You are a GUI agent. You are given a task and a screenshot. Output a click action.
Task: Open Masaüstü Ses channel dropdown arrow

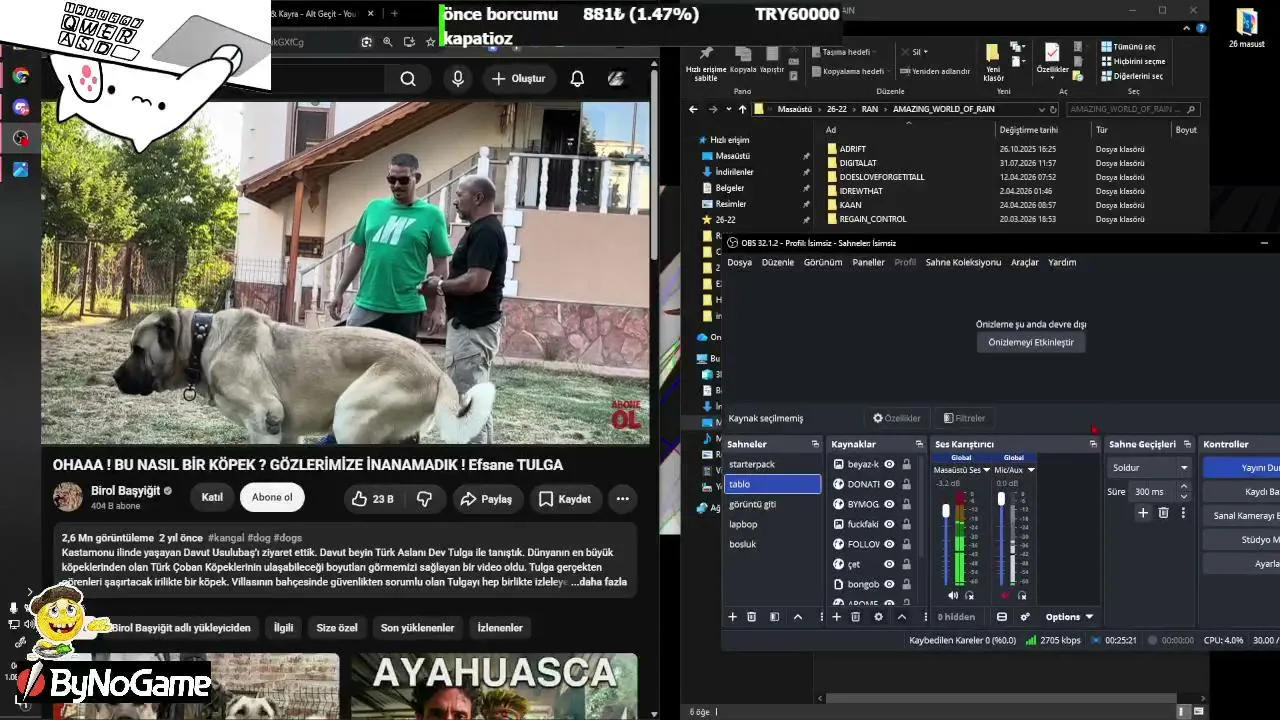tap(987, 470)
